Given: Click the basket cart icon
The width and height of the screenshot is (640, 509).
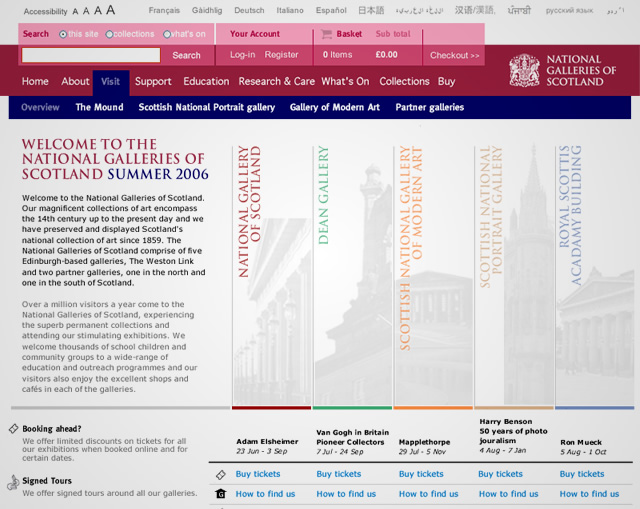Looking at the screenshot, I should (x=327, y=34).
